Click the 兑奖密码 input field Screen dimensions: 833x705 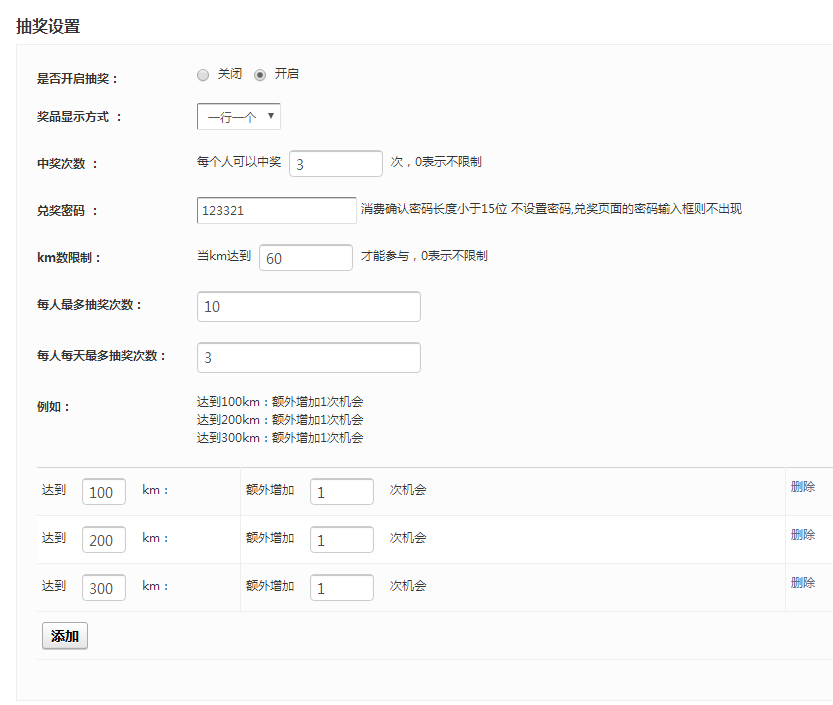pyautogui.click(x=277, y=210)
